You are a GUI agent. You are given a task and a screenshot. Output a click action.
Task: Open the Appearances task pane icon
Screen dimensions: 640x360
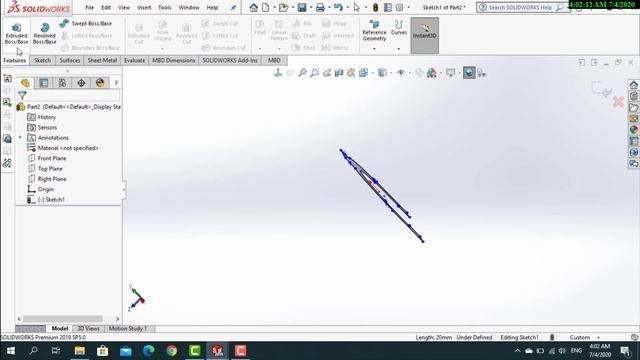(x=633, y=129)
